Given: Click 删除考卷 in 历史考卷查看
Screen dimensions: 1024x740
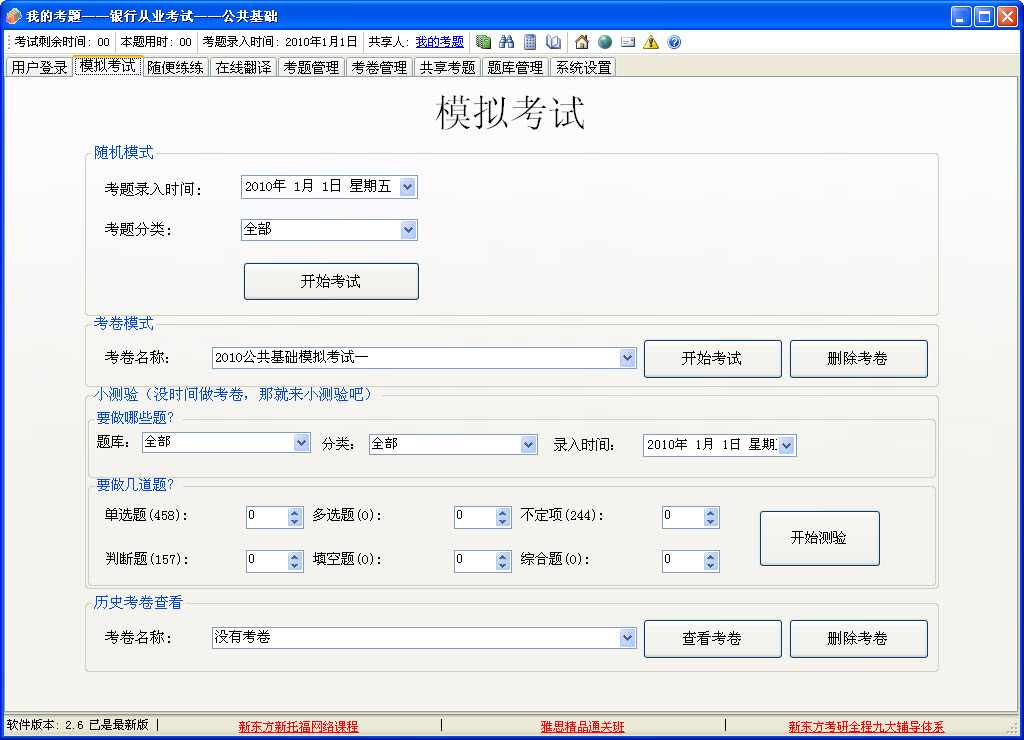Looking at the screenshot, I should tap(858, 639).
